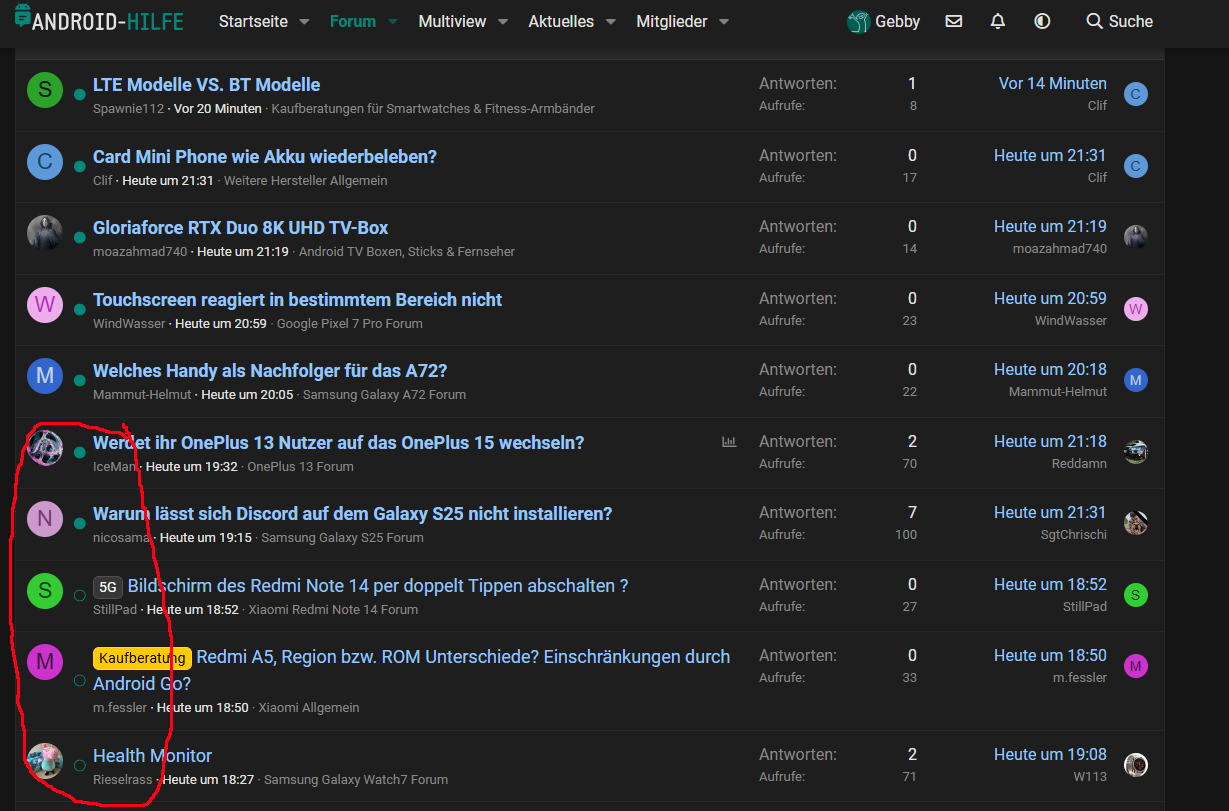1229x811 pixels.
Task: Expand the Multiview dropdown arrow
Action: [x=503, y=22]
